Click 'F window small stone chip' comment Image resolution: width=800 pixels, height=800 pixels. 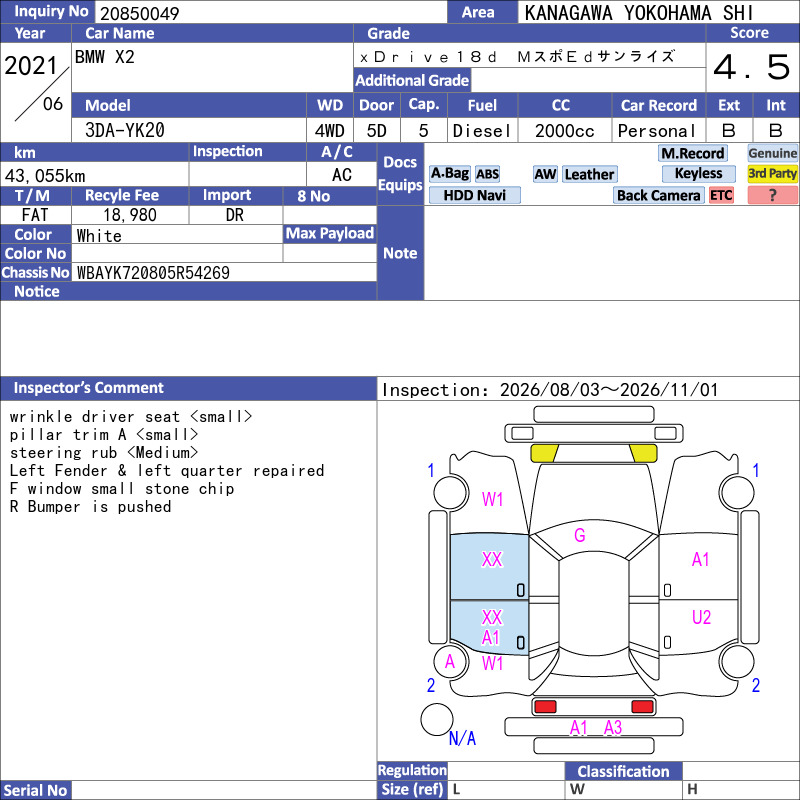[122, 489]
